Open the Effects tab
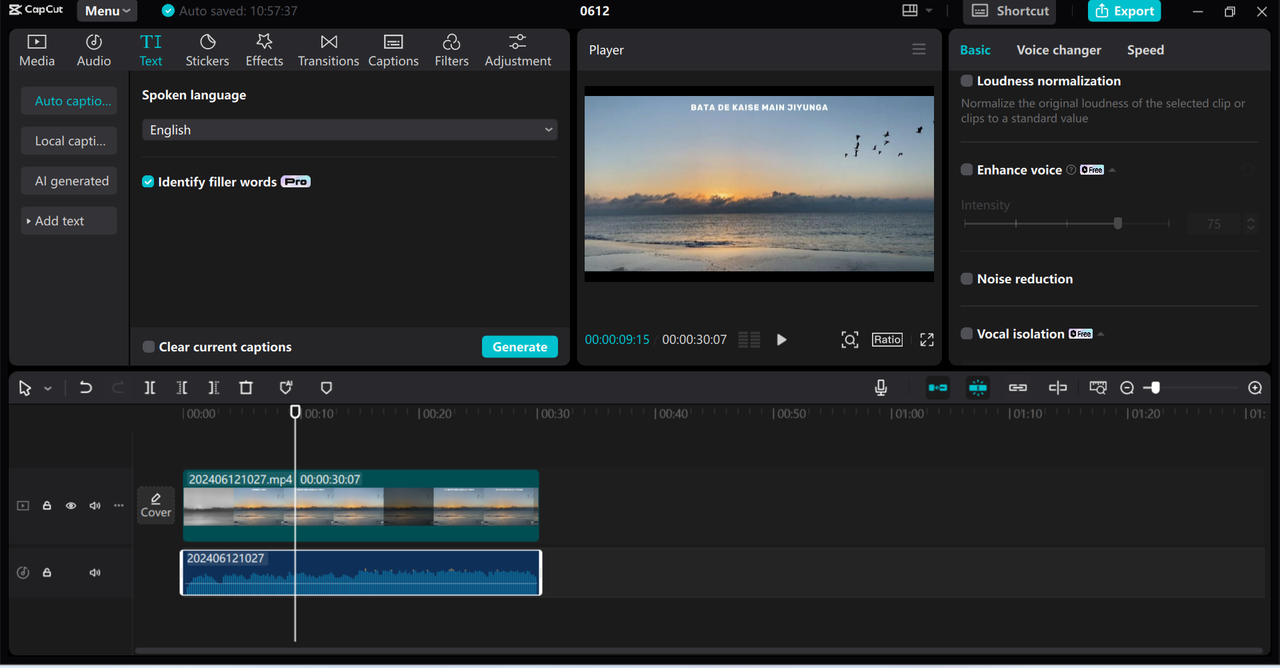 click(x=264, y=50)
